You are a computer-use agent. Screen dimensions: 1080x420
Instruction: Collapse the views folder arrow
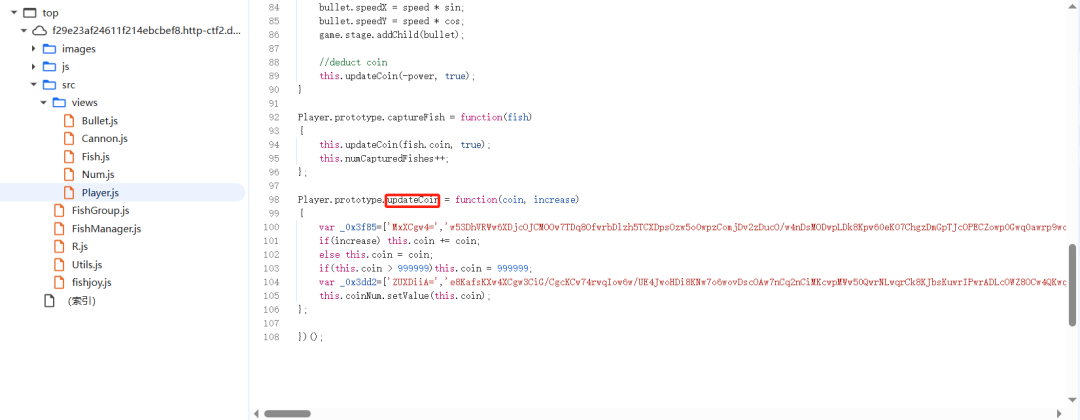pos(43,103)
